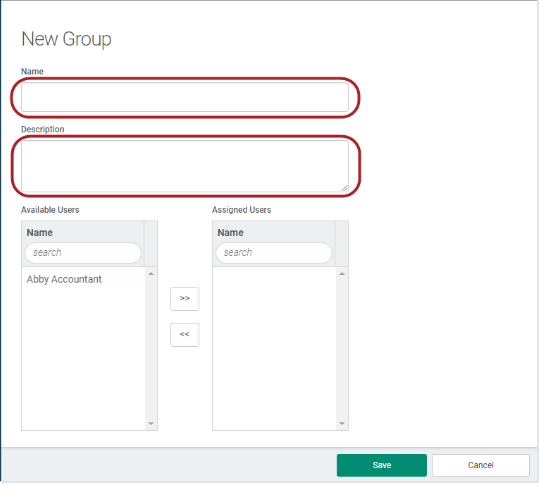Assign user with the >> button
The width and height of the screenshot is (539, 487).
click(185, 299)
